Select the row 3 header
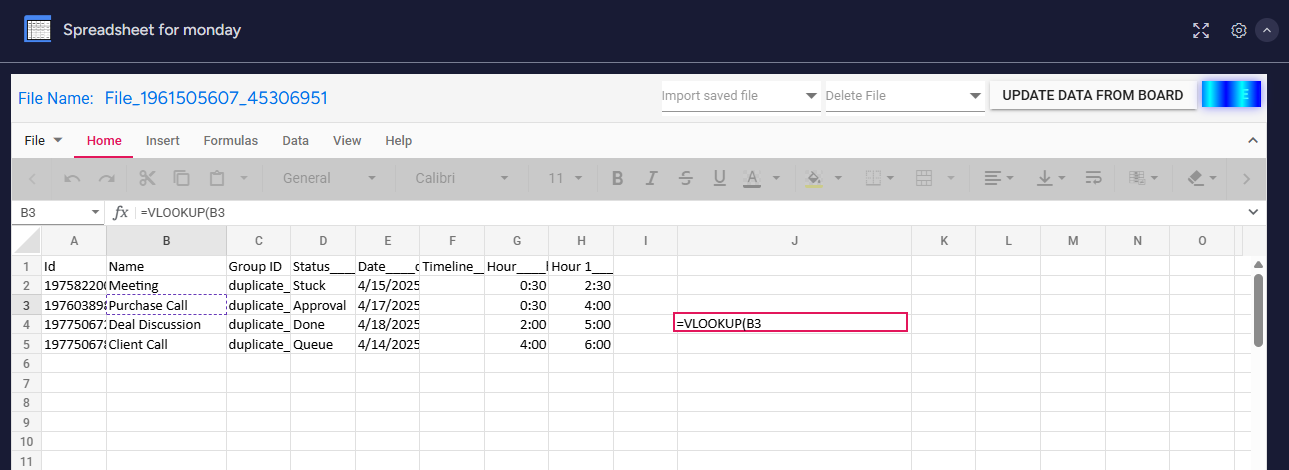 pyautogui.click(x=27, y=305)
